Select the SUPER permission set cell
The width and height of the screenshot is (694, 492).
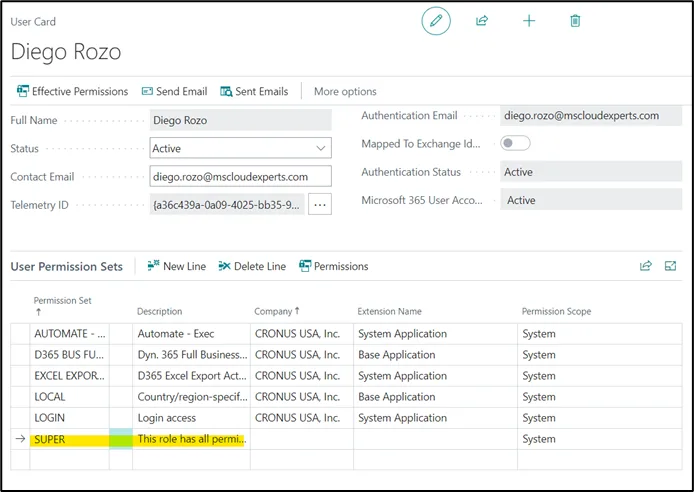pyautogui.click(x=69, y=439)
